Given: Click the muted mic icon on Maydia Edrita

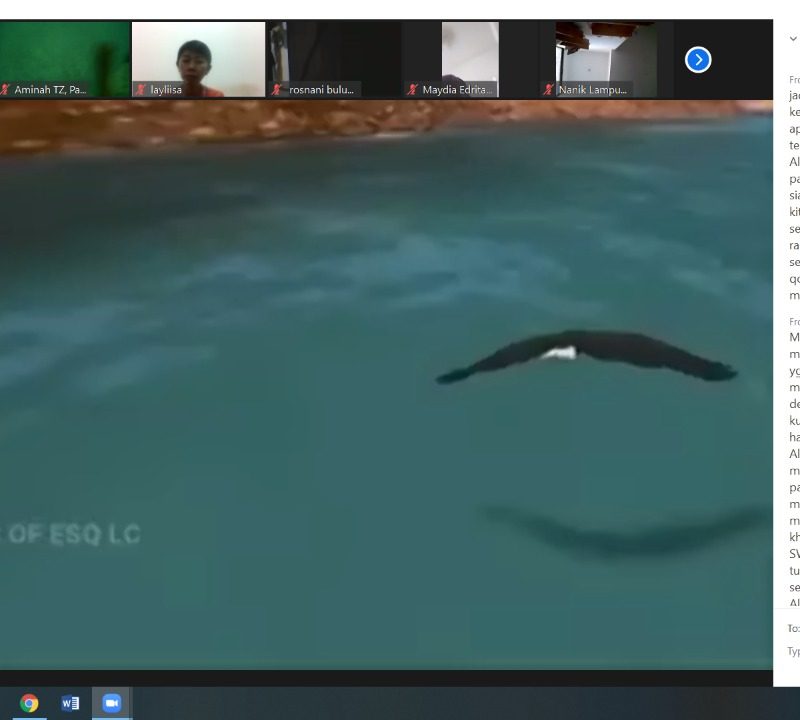Looking at the screenshot, I should click(412, 90).
